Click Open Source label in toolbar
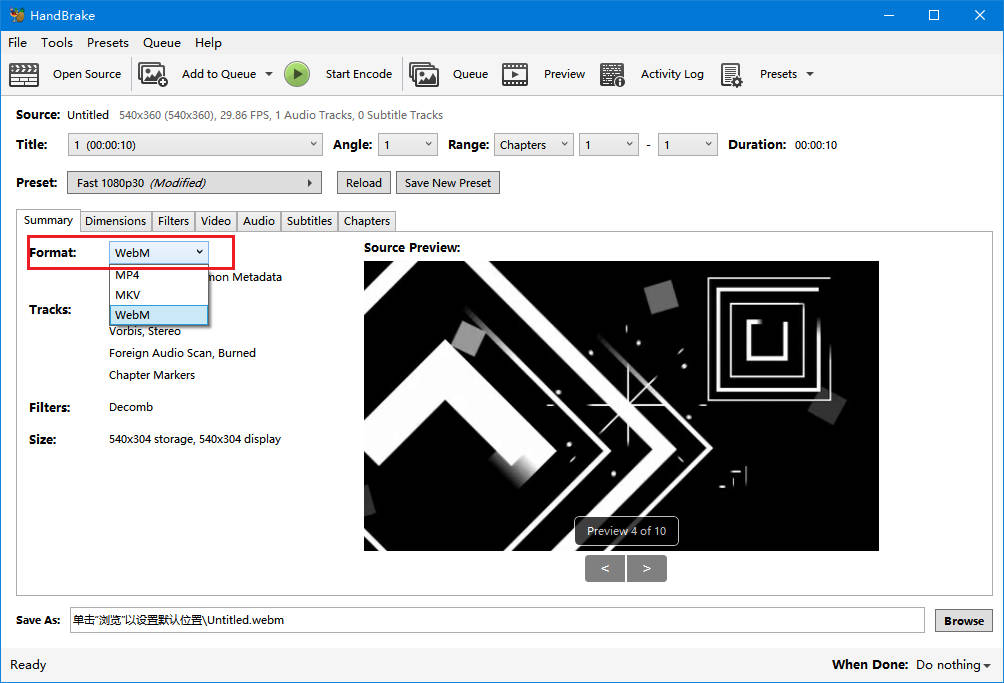This screenshot has height=683, width=1004. pos(87,74)
